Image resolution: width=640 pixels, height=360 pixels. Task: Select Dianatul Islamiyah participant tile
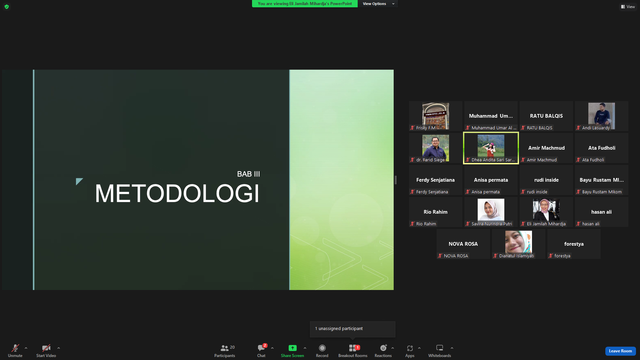(x=518, y=244)
